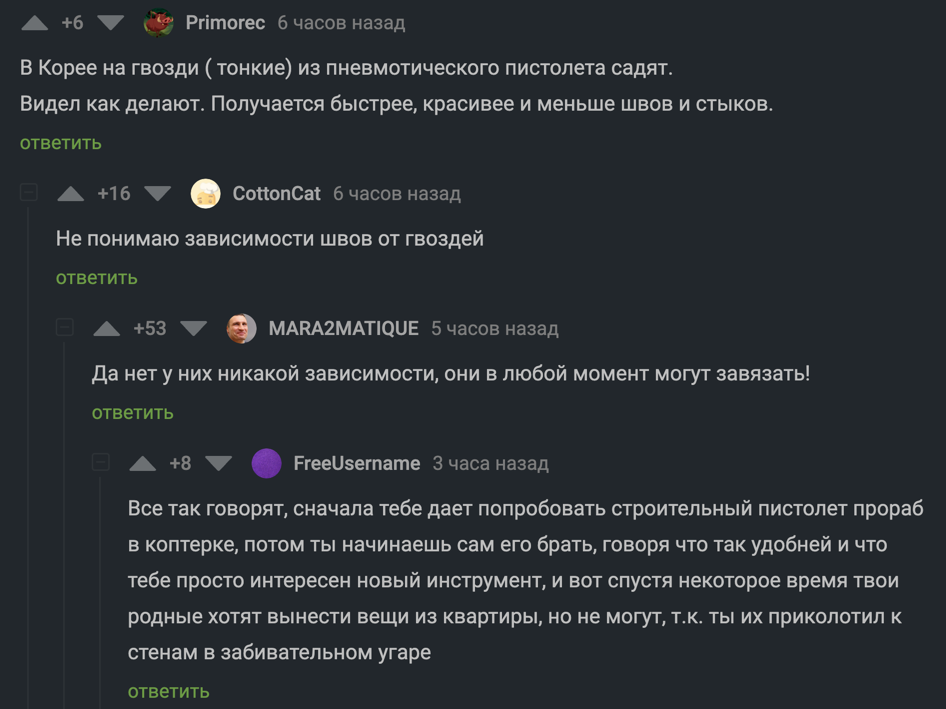Downvote MARA2MATIQUE's comment

tap(194, 329)
